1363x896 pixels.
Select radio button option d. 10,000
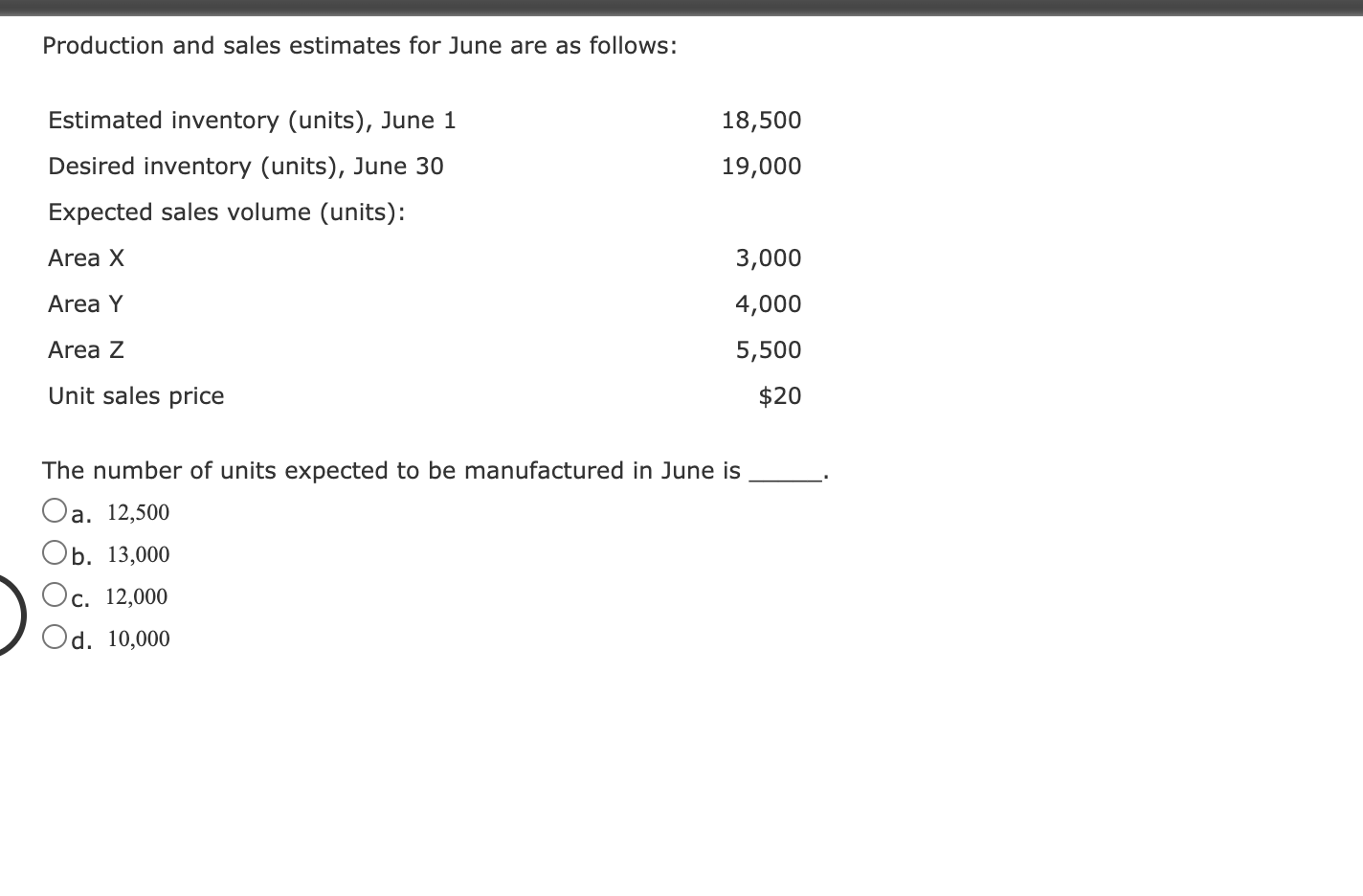pos(55,636)
